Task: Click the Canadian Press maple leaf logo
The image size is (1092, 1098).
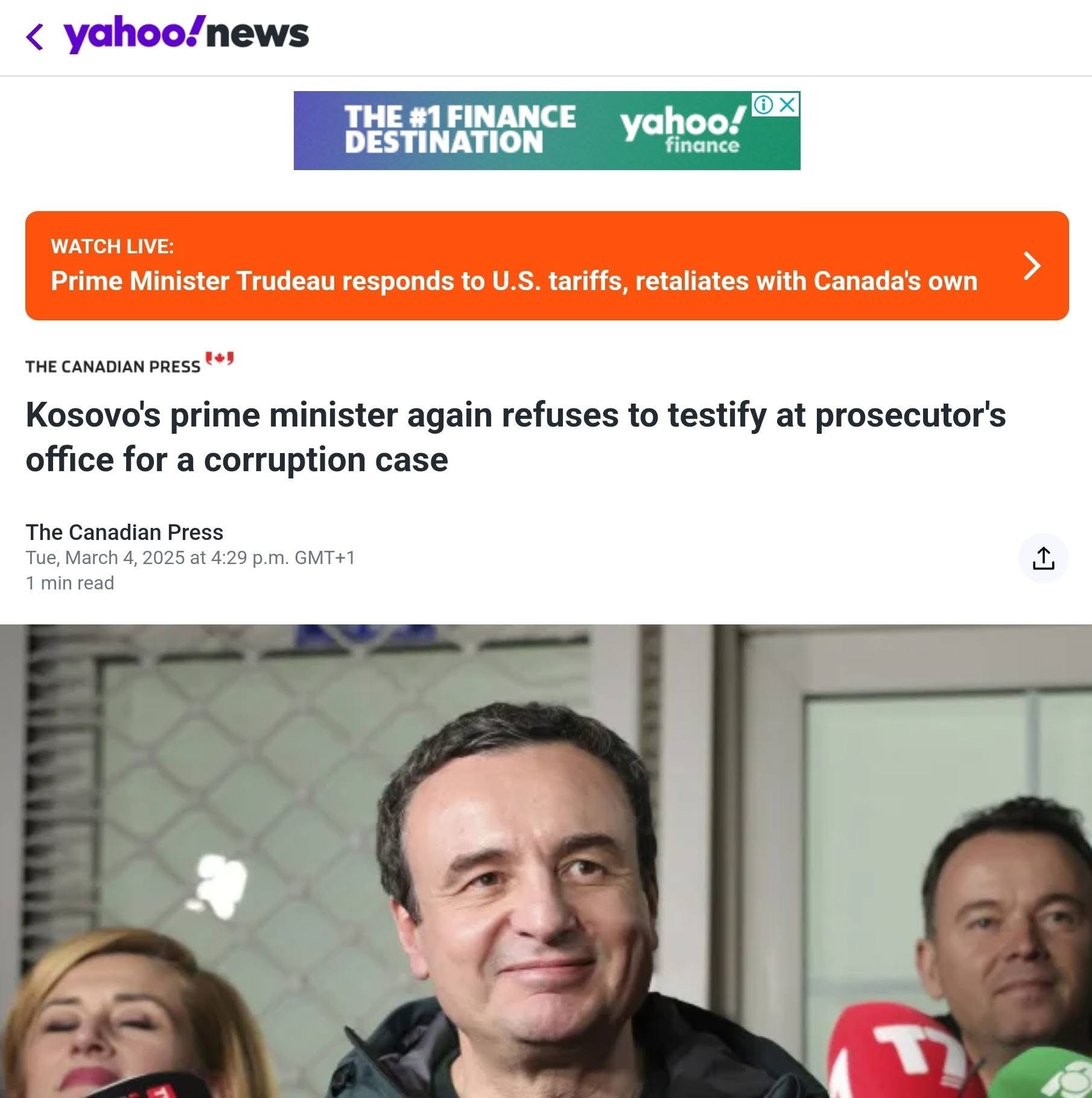Action: point(219,359)
